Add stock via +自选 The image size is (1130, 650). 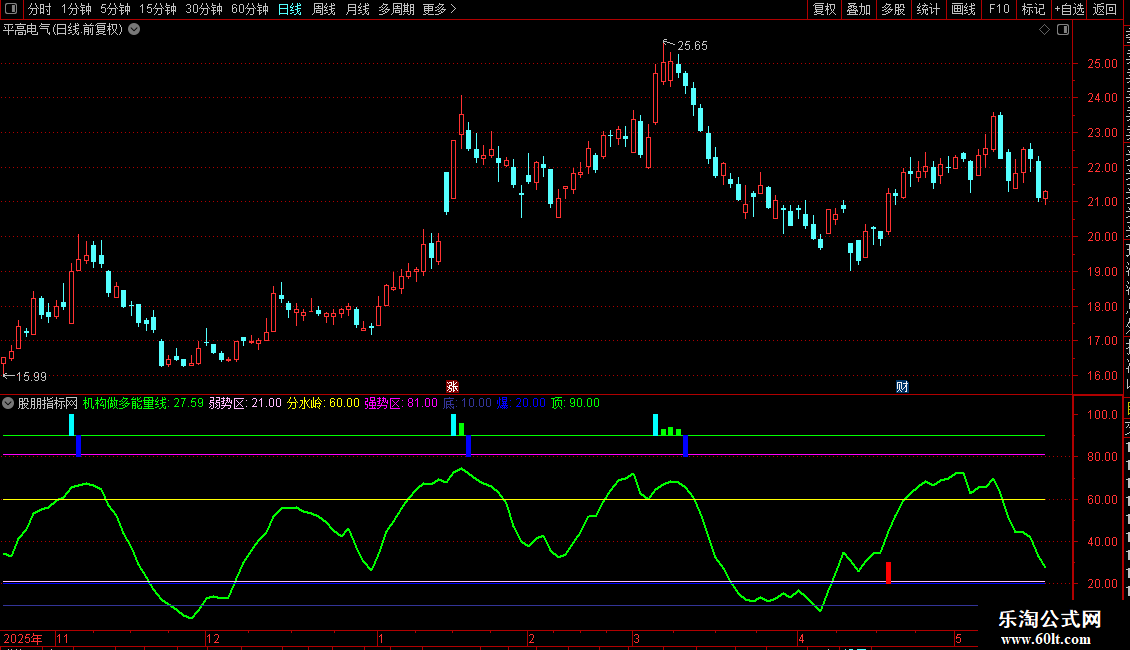point(1069,9)
